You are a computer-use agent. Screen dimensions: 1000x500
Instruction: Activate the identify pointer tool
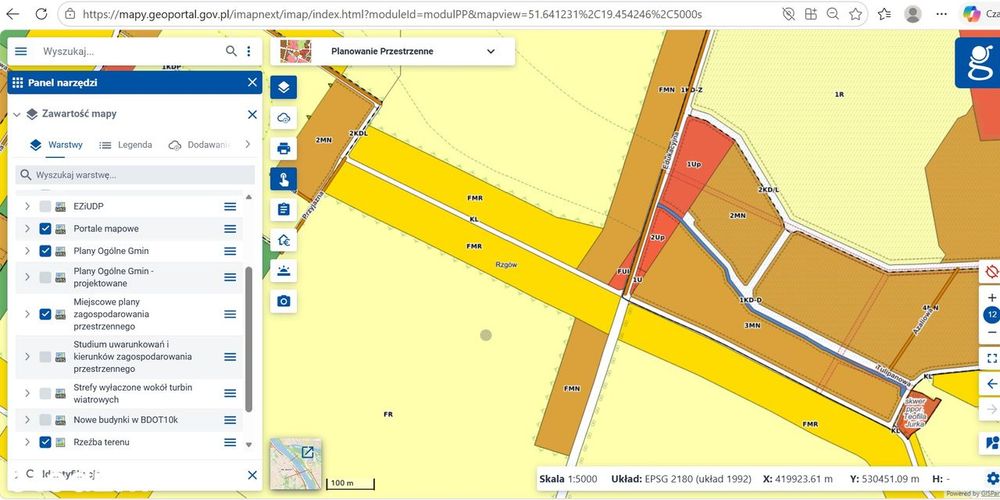283,179
